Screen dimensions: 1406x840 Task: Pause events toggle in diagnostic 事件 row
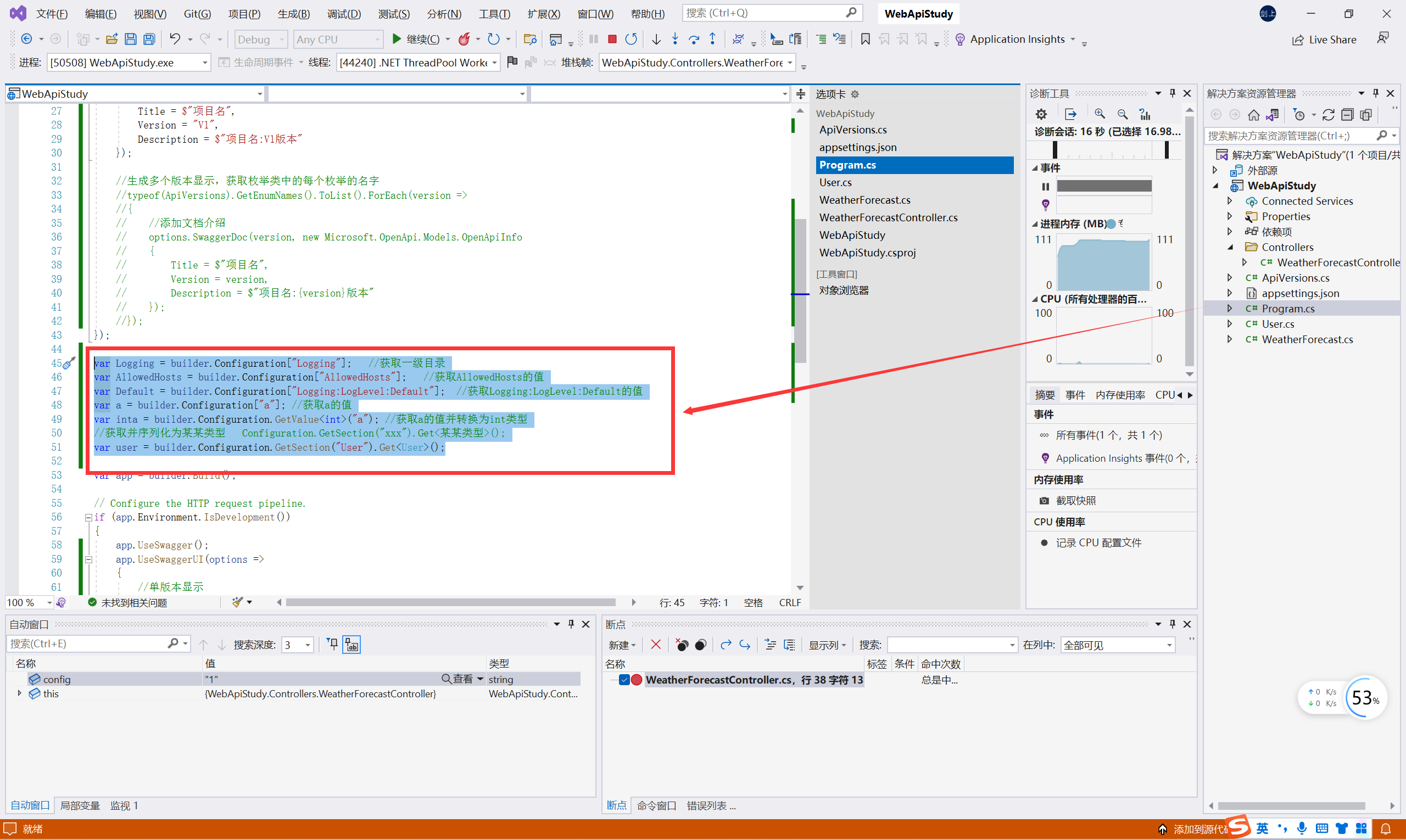[x=1045, y=186]
